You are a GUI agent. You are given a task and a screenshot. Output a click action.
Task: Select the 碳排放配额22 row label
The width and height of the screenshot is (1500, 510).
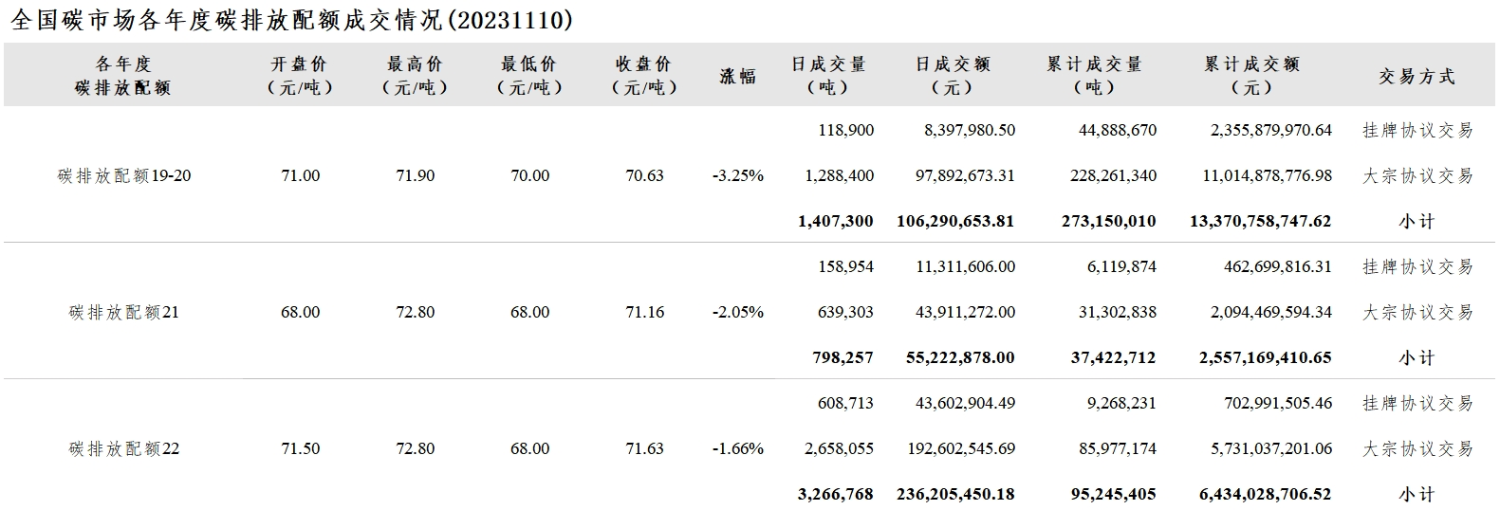(x=124, y=449)
